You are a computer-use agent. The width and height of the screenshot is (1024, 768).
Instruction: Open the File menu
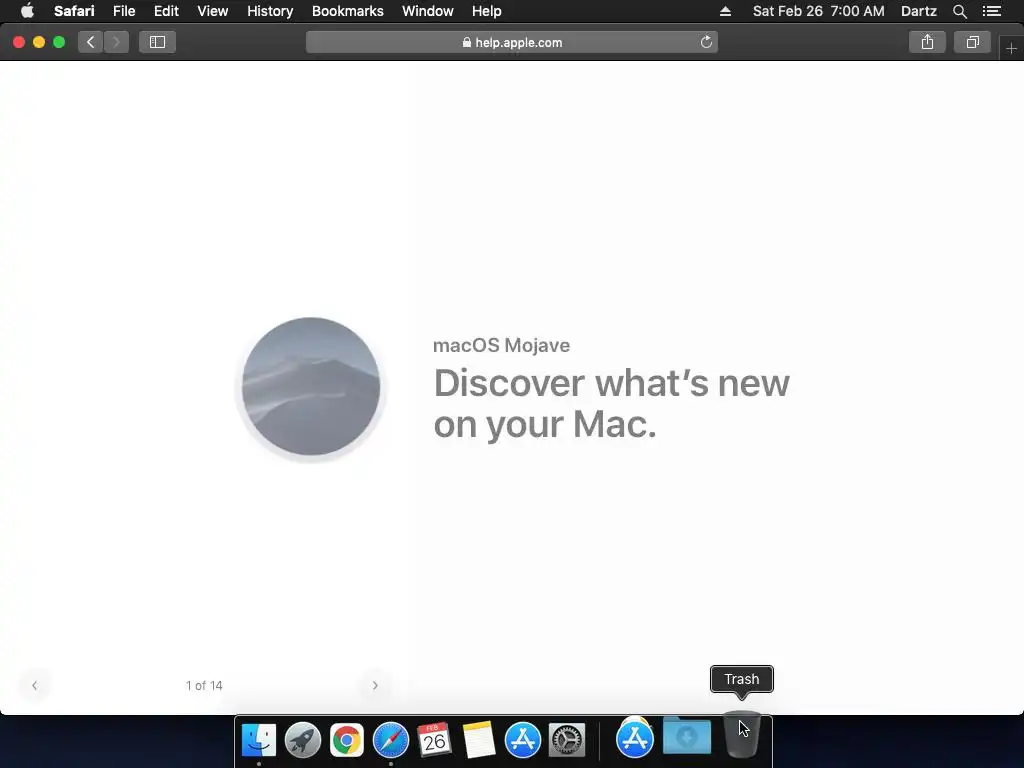(123, 11)
